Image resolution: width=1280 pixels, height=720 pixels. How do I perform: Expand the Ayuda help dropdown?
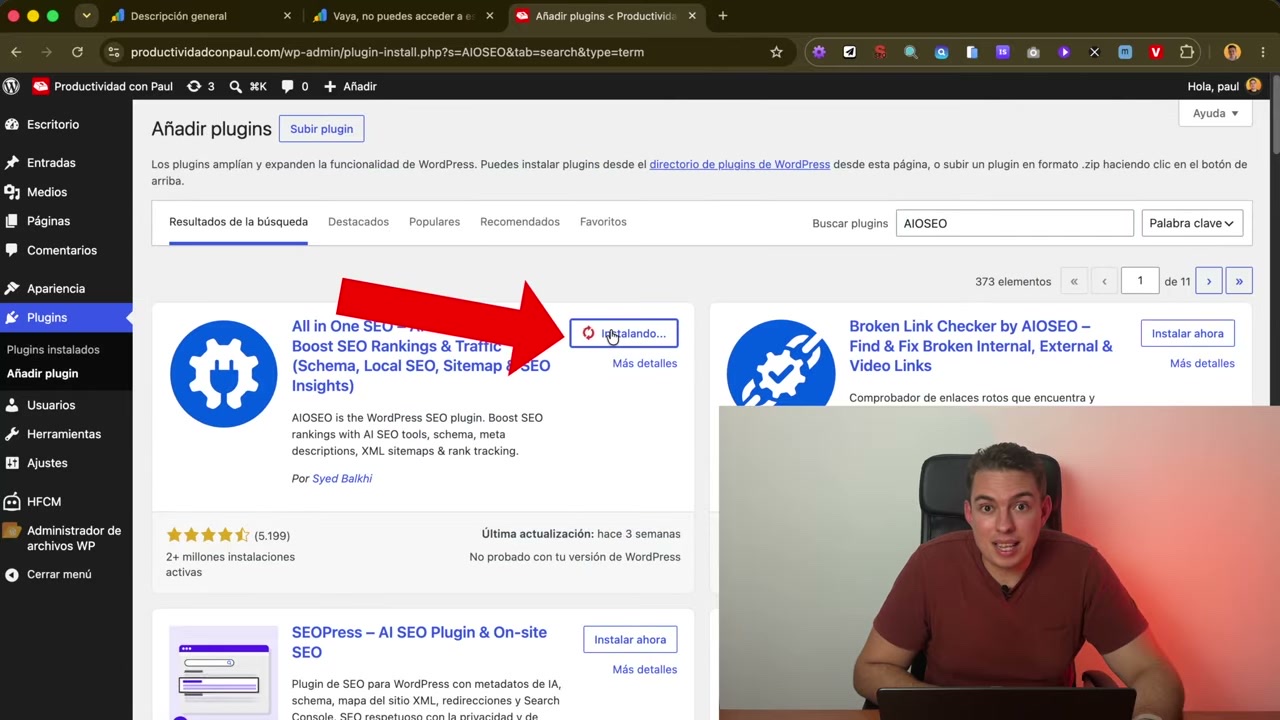click(x=1215, y=113)
